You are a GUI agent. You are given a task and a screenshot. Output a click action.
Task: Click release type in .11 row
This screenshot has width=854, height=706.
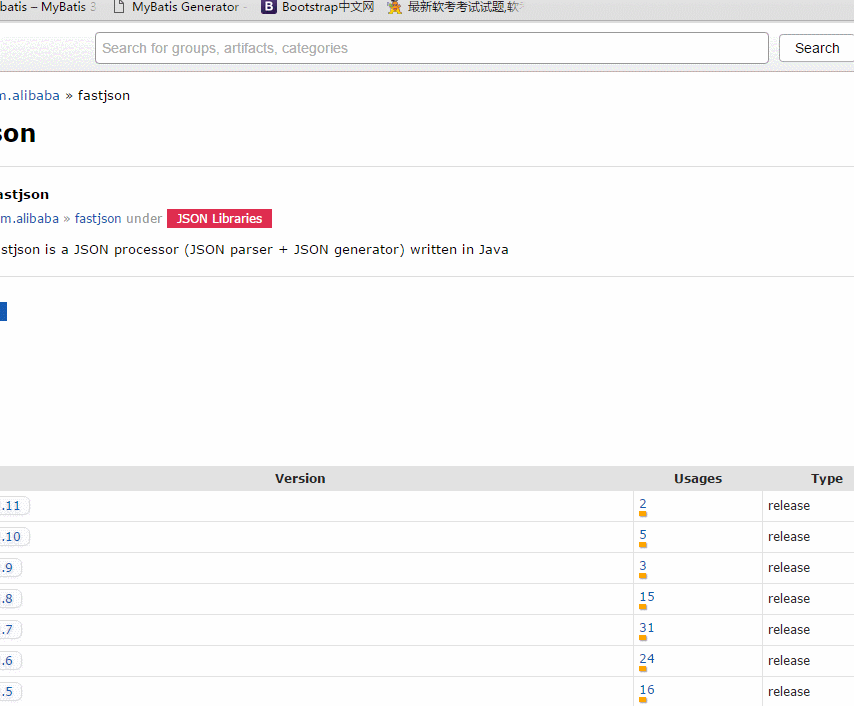pos(789,506)
